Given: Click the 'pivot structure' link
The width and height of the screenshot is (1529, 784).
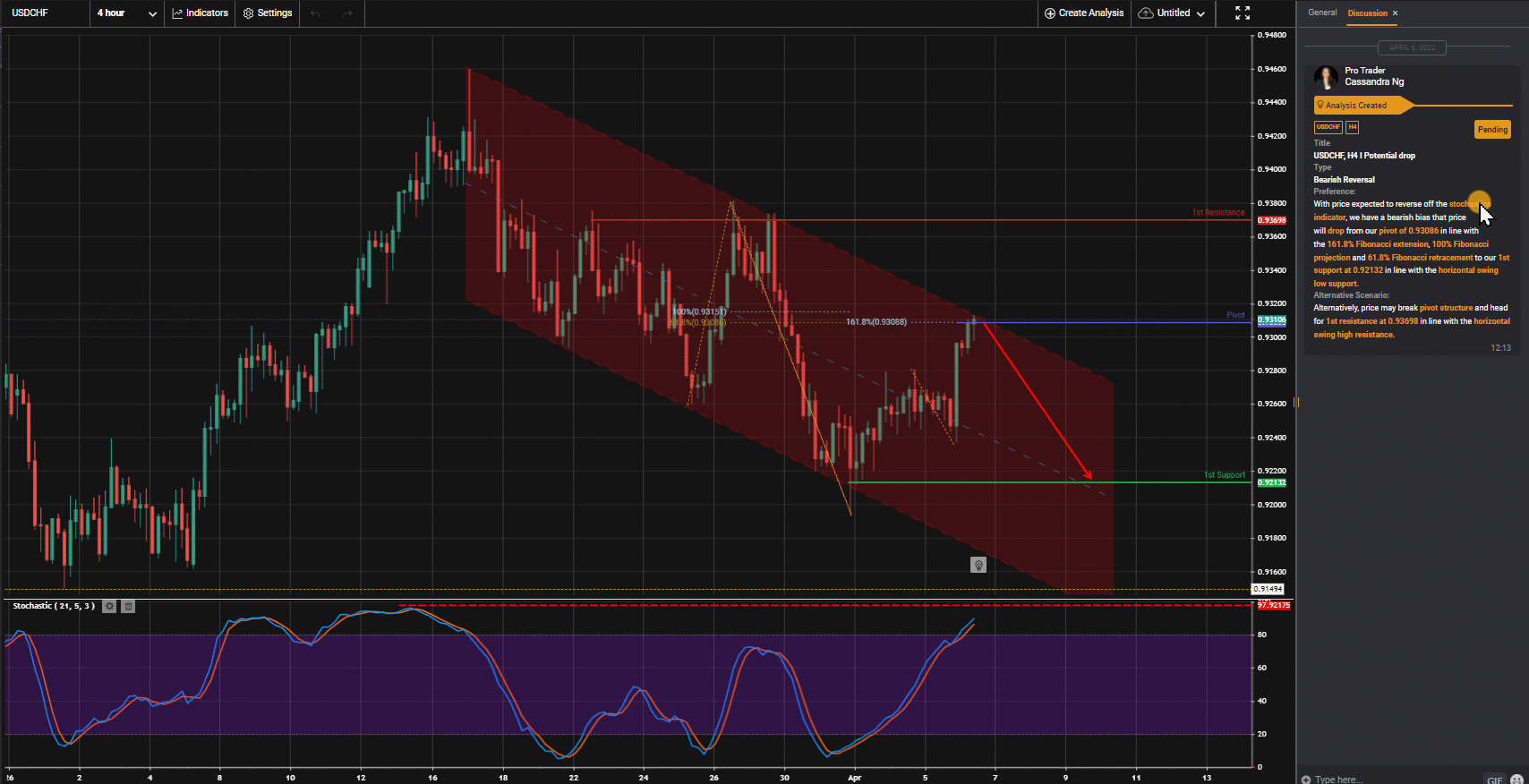Looking at the screenshot, I should click(1446, 308).
